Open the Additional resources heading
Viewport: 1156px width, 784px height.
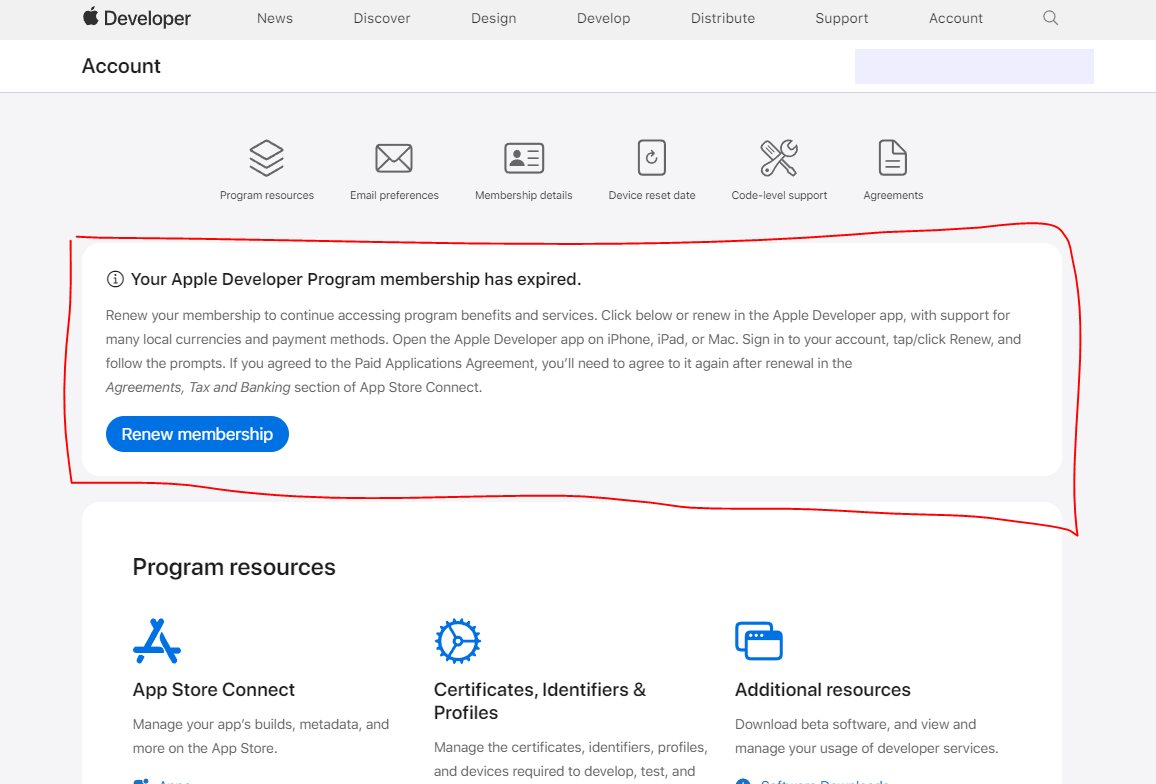tap(823, 690)
